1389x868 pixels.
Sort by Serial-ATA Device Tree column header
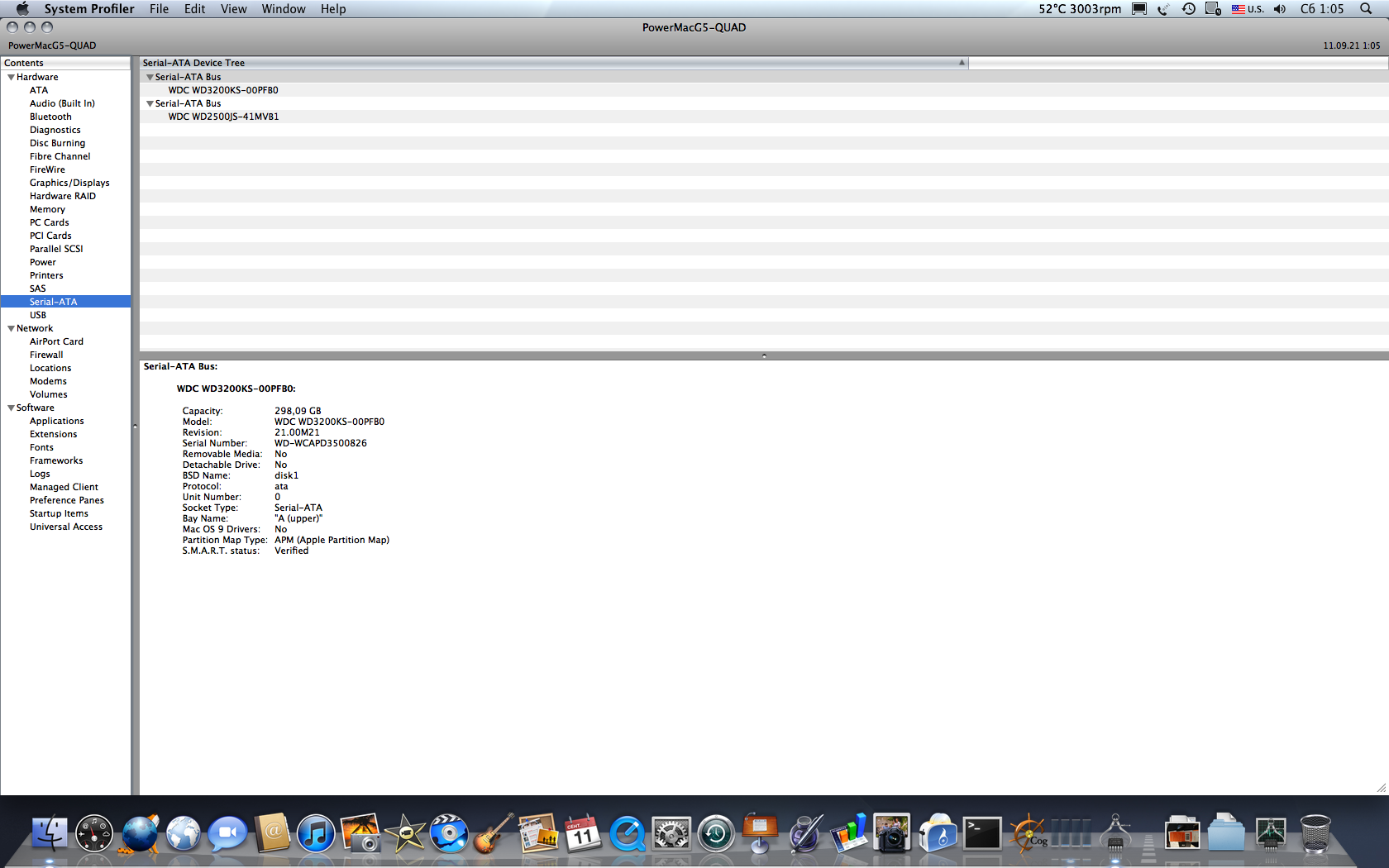click(x=553, y=63)
